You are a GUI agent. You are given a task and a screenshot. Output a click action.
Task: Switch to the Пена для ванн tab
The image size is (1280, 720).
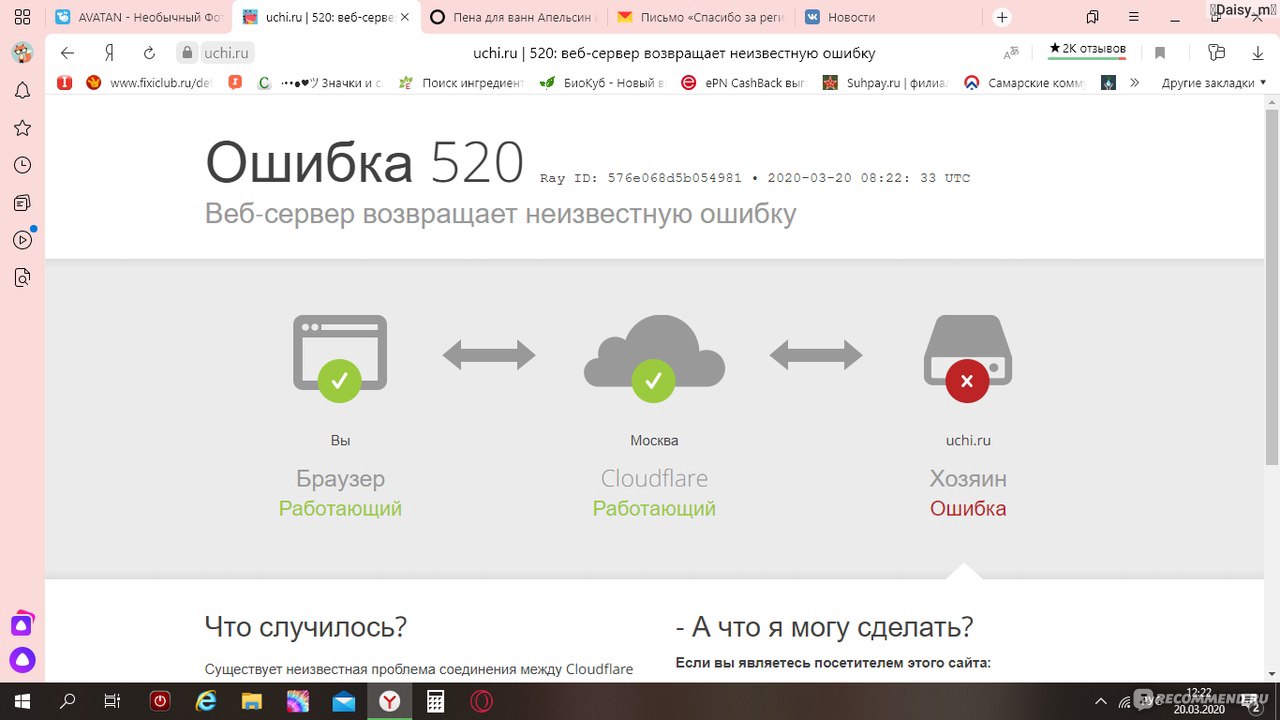point(514,17)
